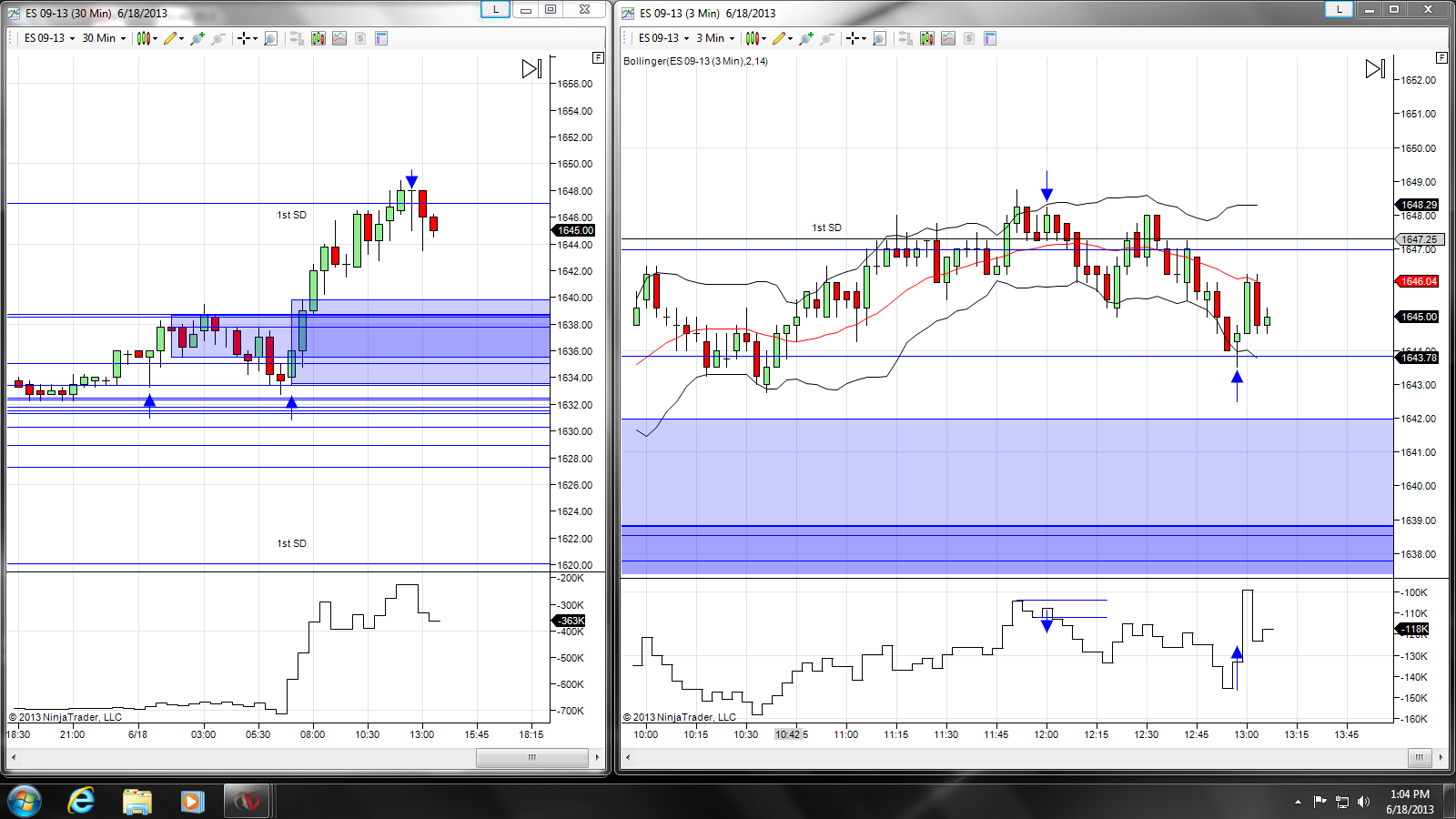Image resolution: width=1456 pixels, height=819 pixels.
Task: Click Zoom Out icon in 3 Min chart toolbar
Action: coord(827,38)
